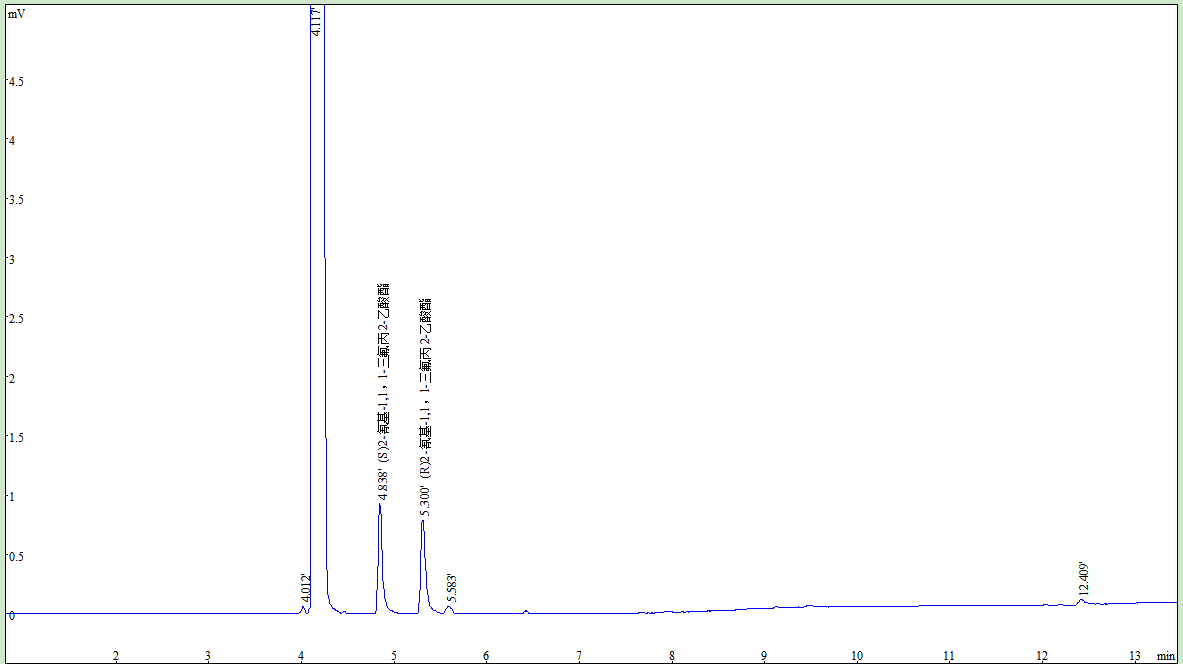The width and height of the screenshot is (1183, 664).
Task: Click the 12.409' peak label
Action: 1083,579
